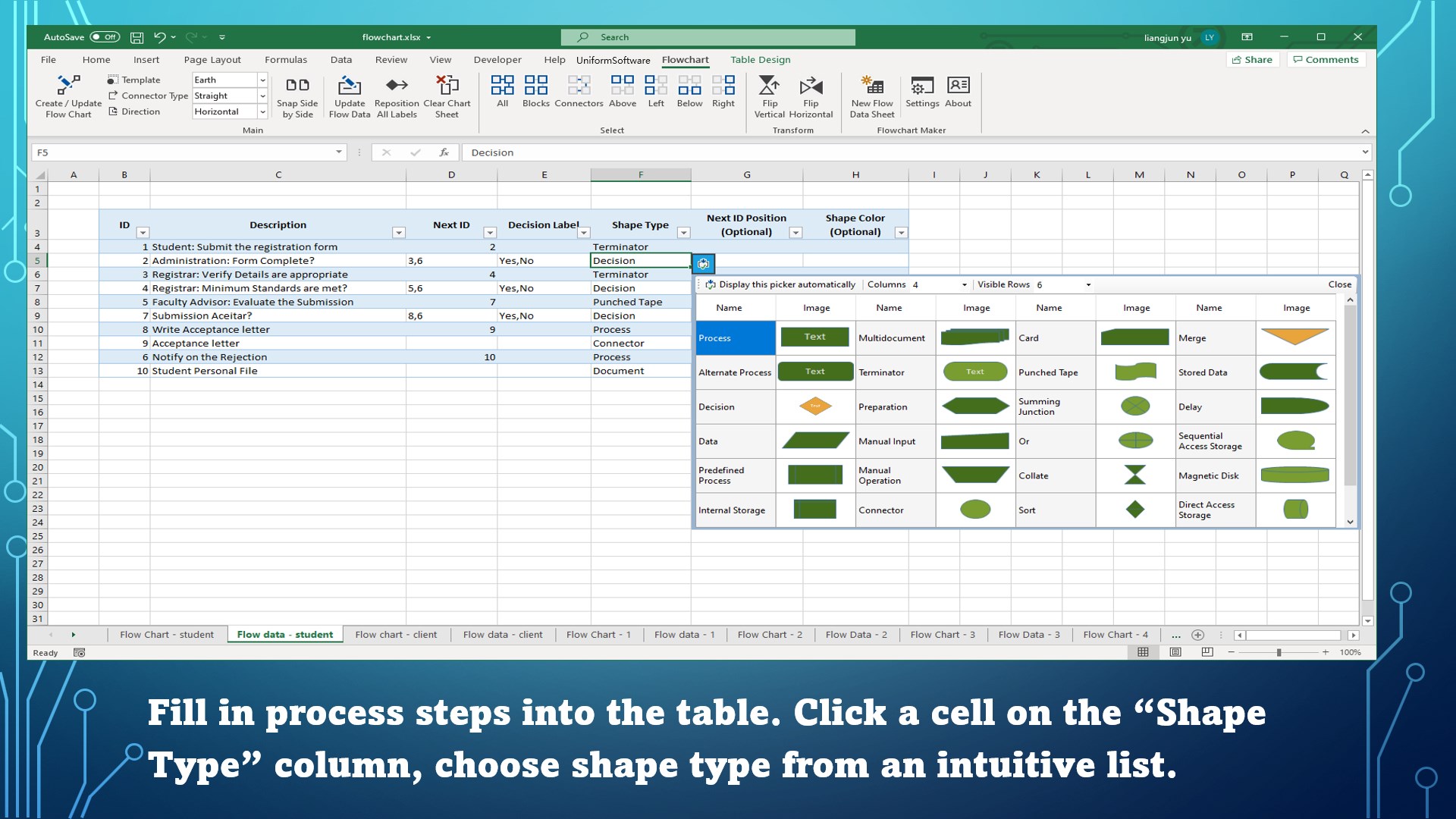
Task: Click Flip Vertical transform icon
Action: point(769,96)
